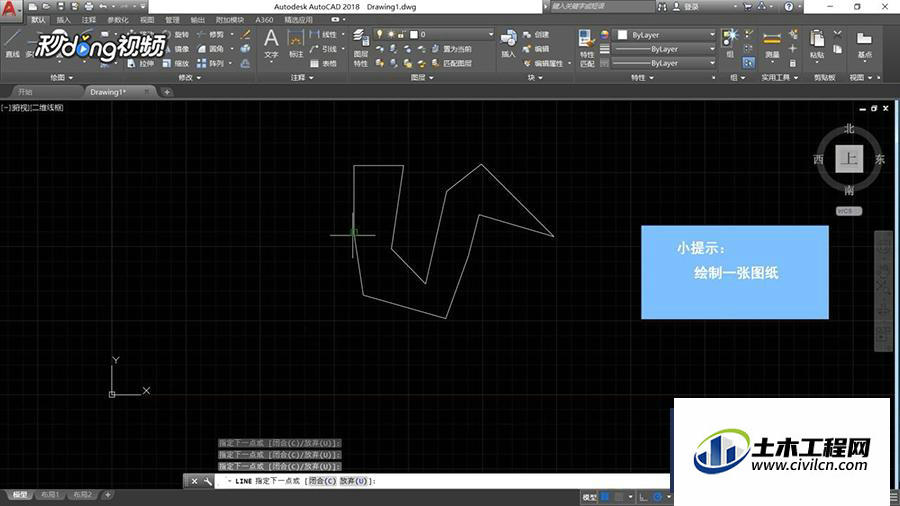Viewport: 900px width, 506px height.
Task: Expand the 实用工具 (Utilities) panel
Action: click(779, 77)
